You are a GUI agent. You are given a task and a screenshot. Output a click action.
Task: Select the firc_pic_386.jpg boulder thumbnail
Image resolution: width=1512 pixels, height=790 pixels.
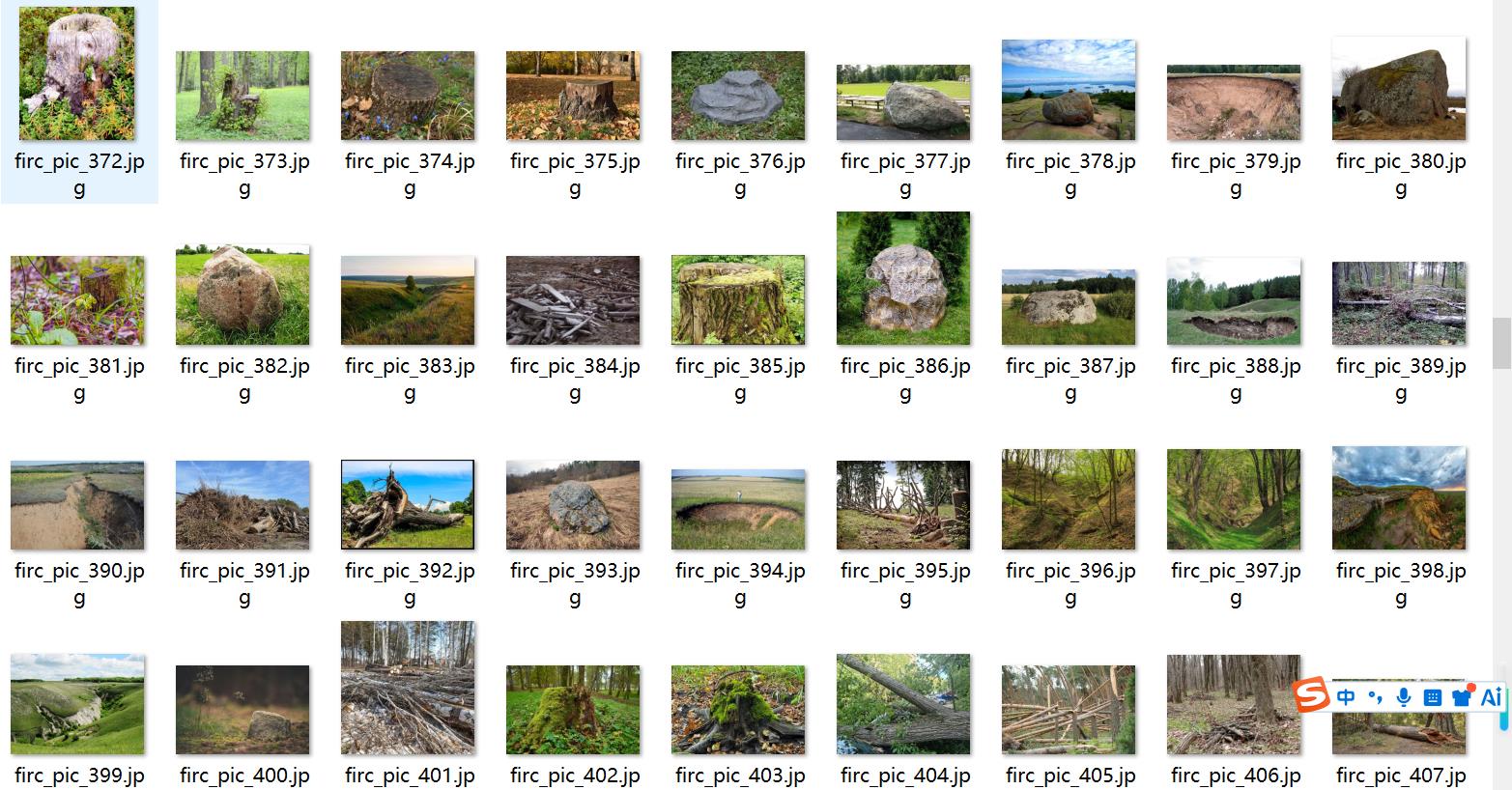(x=903, y=278)
